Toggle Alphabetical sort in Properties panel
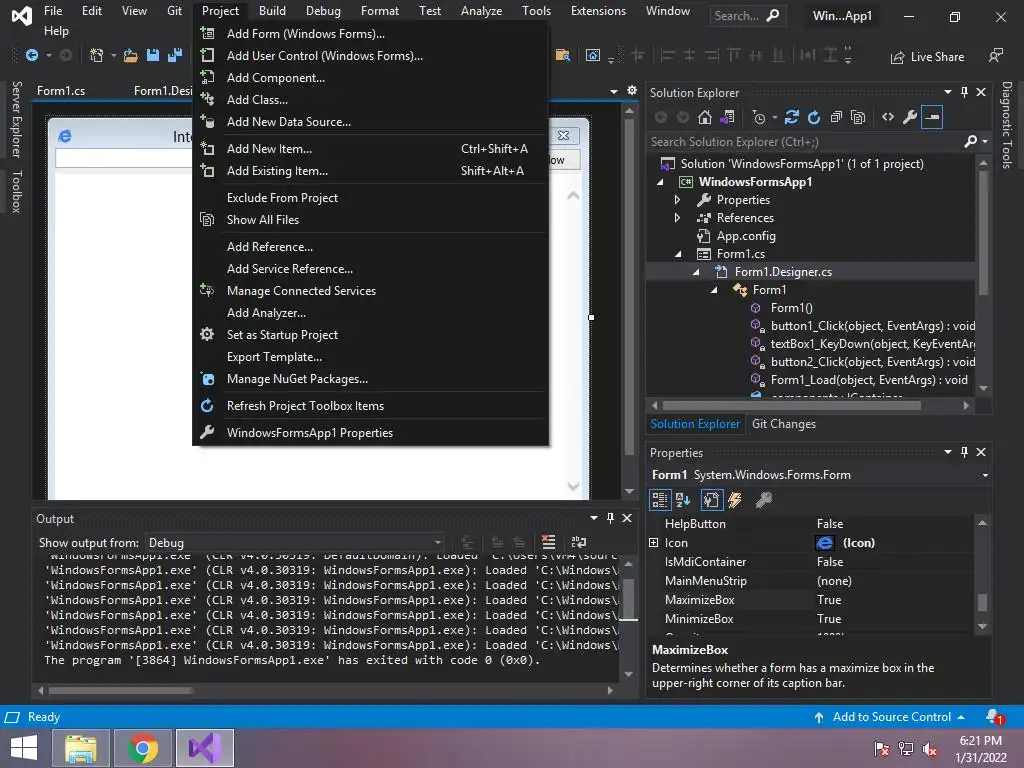Image resolution: width=1024 pixels, height=768 pixels. (683, 500)
